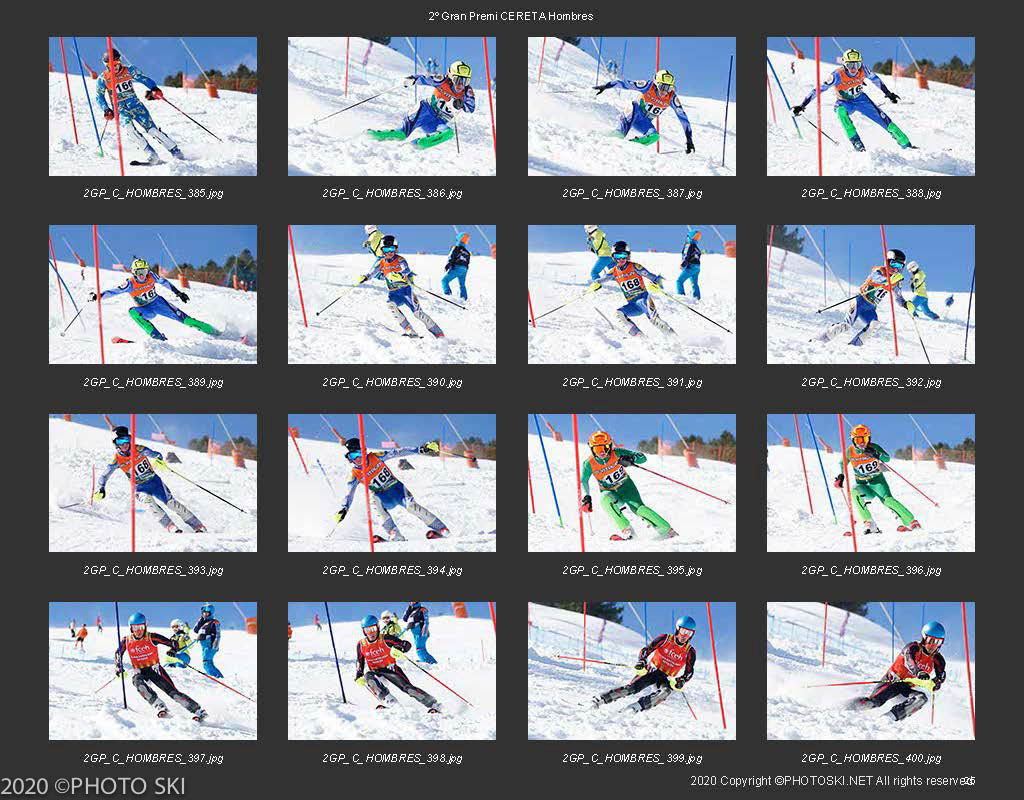Select bib 169 image 2GP_C_HOMBRES_396.jpg
This screenshot has width=1024, height=800.
click(x=871, y=483)
